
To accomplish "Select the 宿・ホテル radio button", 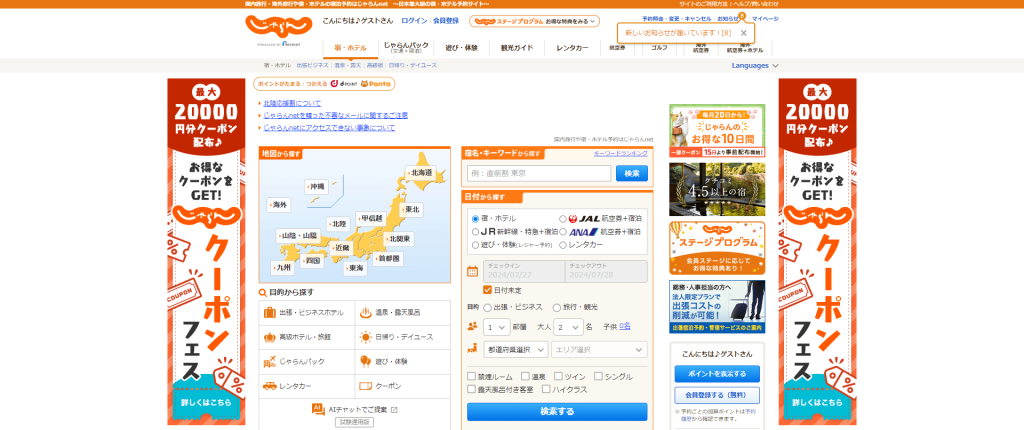I will [475, 218].
